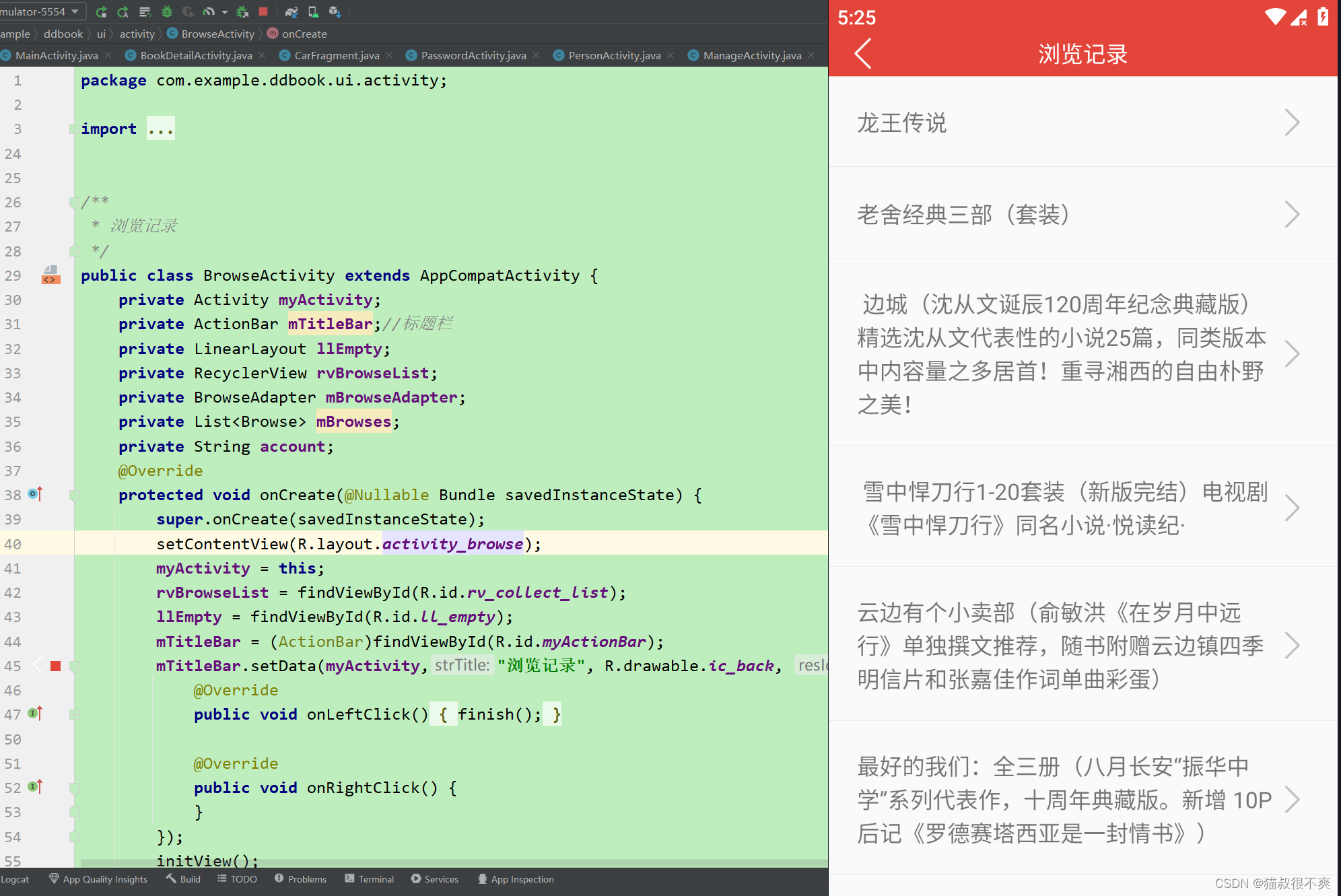
Task: Click implements gutter icon at onLeftClick
Action: click(x=36, y=714)
